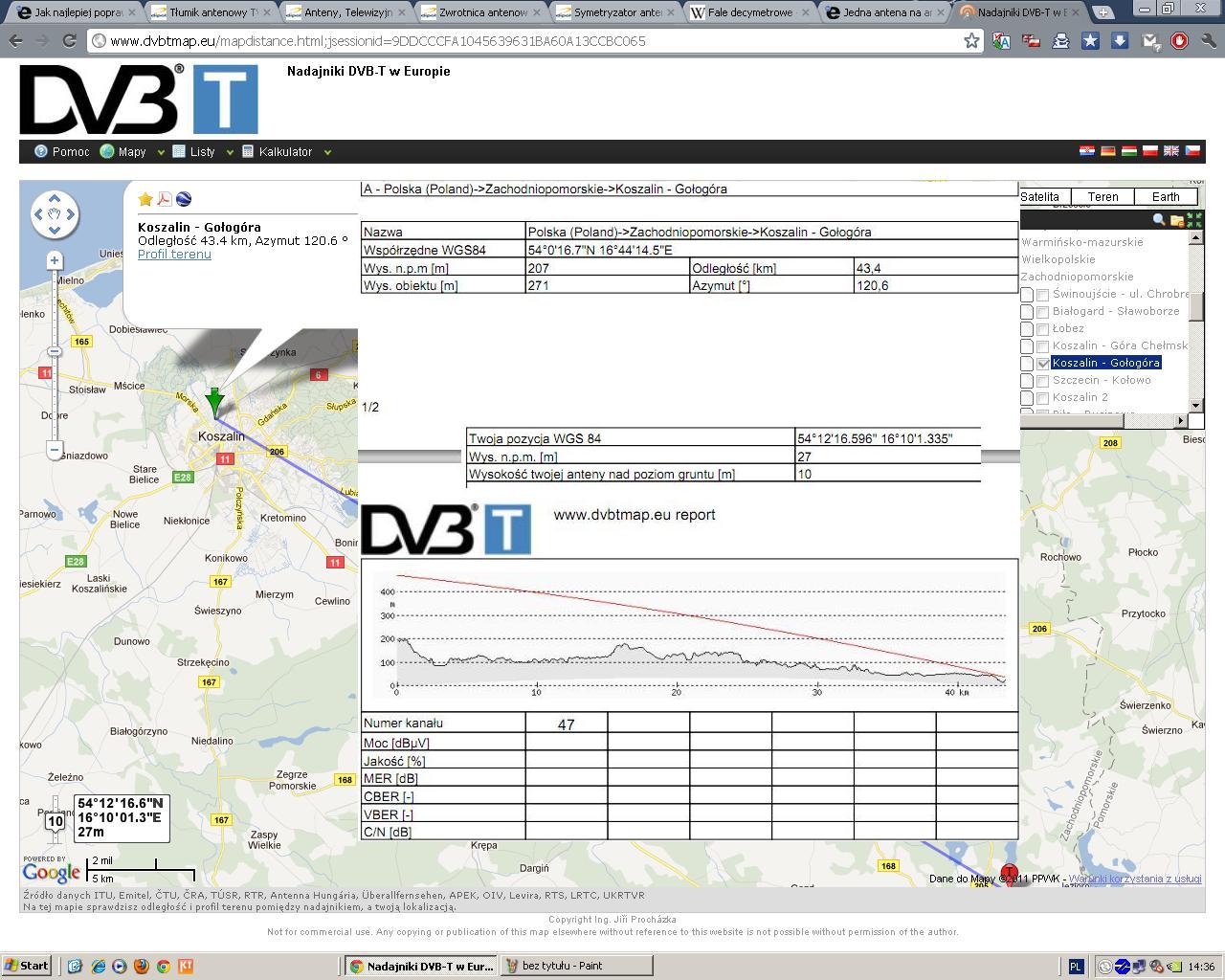Screen dimensions: 1225x980
Task: Select the Croatian flag language
Action: (x=1087, y=151)
